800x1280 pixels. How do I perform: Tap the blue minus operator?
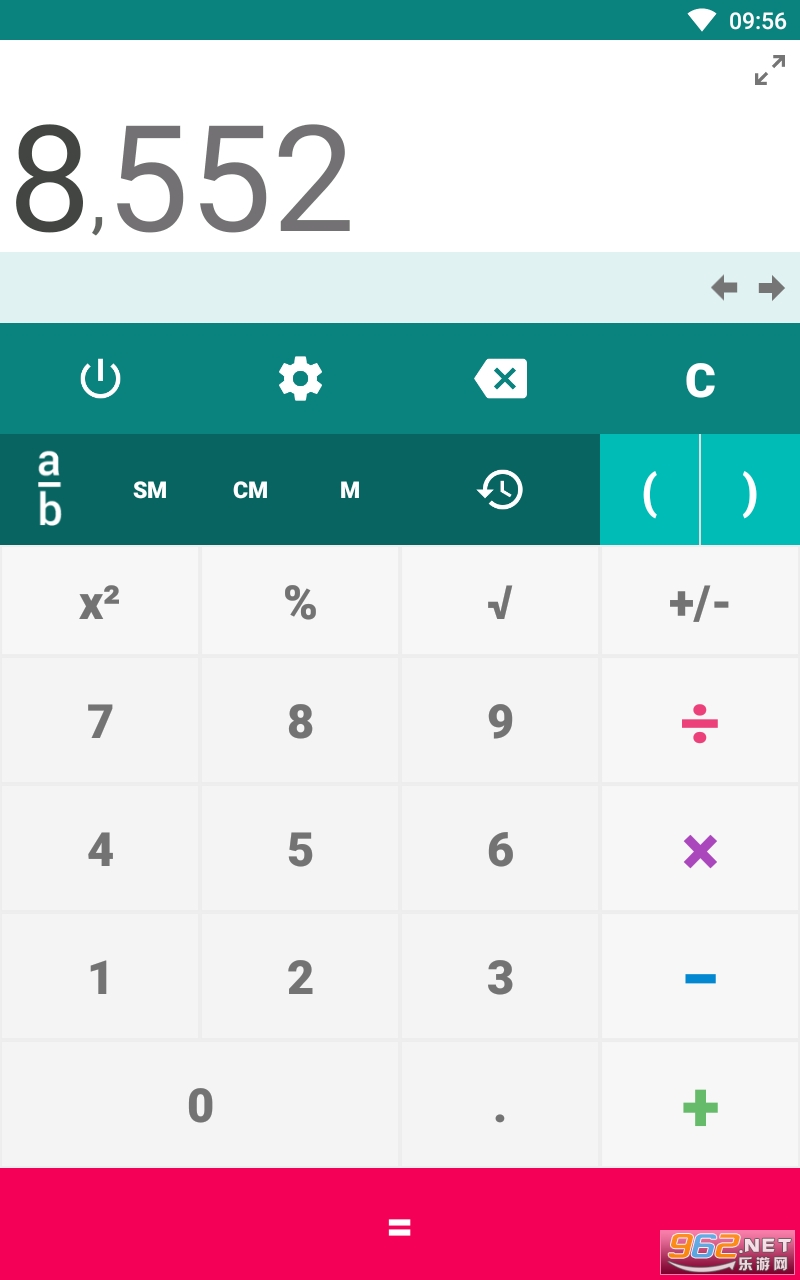700,977
